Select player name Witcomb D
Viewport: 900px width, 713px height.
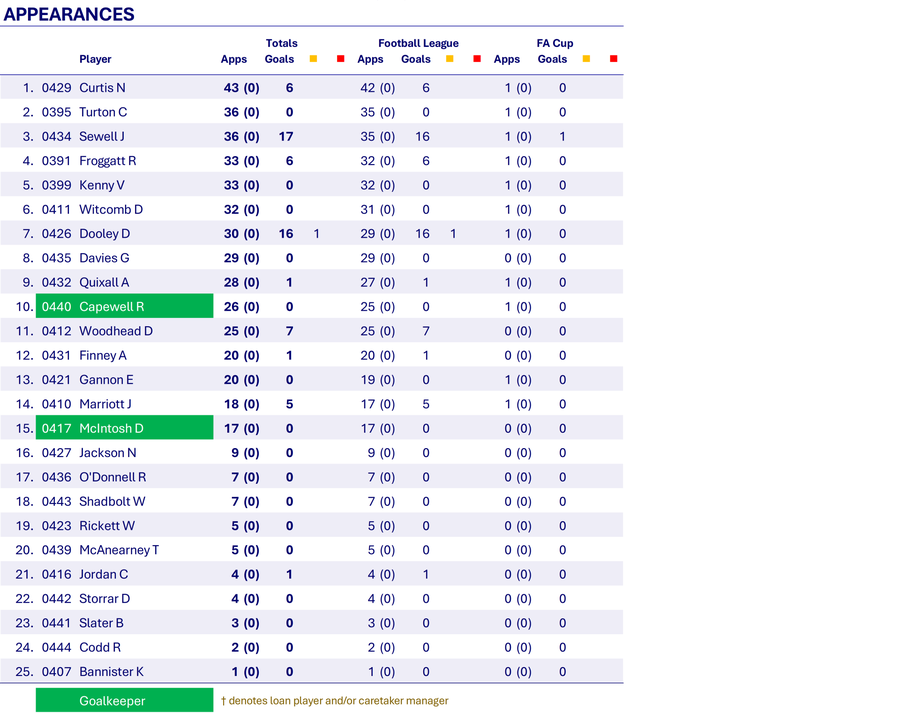(111, 210)
